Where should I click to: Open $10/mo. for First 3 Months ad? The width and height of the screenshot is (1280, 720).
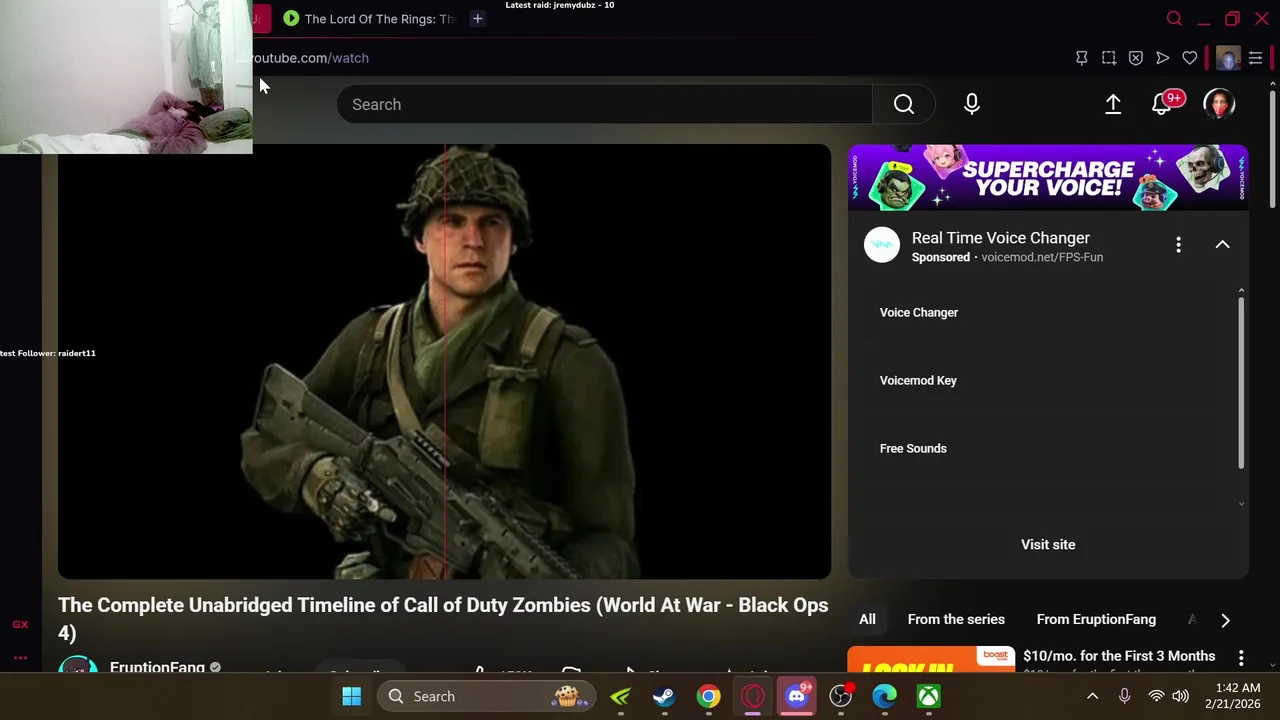coord(1119,656)
